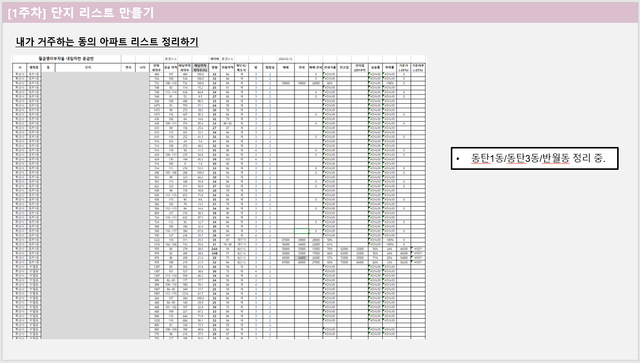Click the '전세' column header next to 매매
This screenshot has width=640, height=363.
[301, 68]
